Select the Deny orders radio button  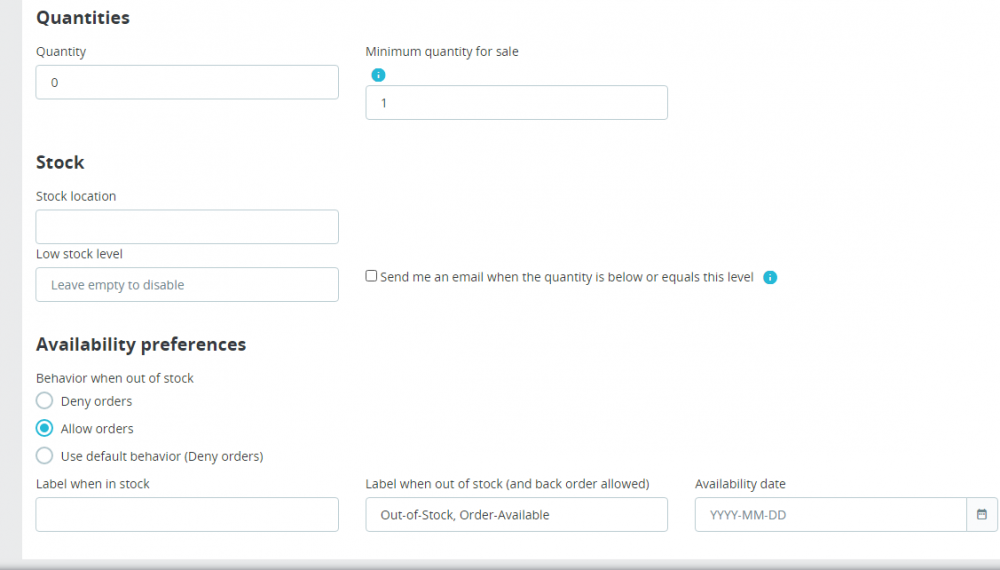(x=44, y=401)
